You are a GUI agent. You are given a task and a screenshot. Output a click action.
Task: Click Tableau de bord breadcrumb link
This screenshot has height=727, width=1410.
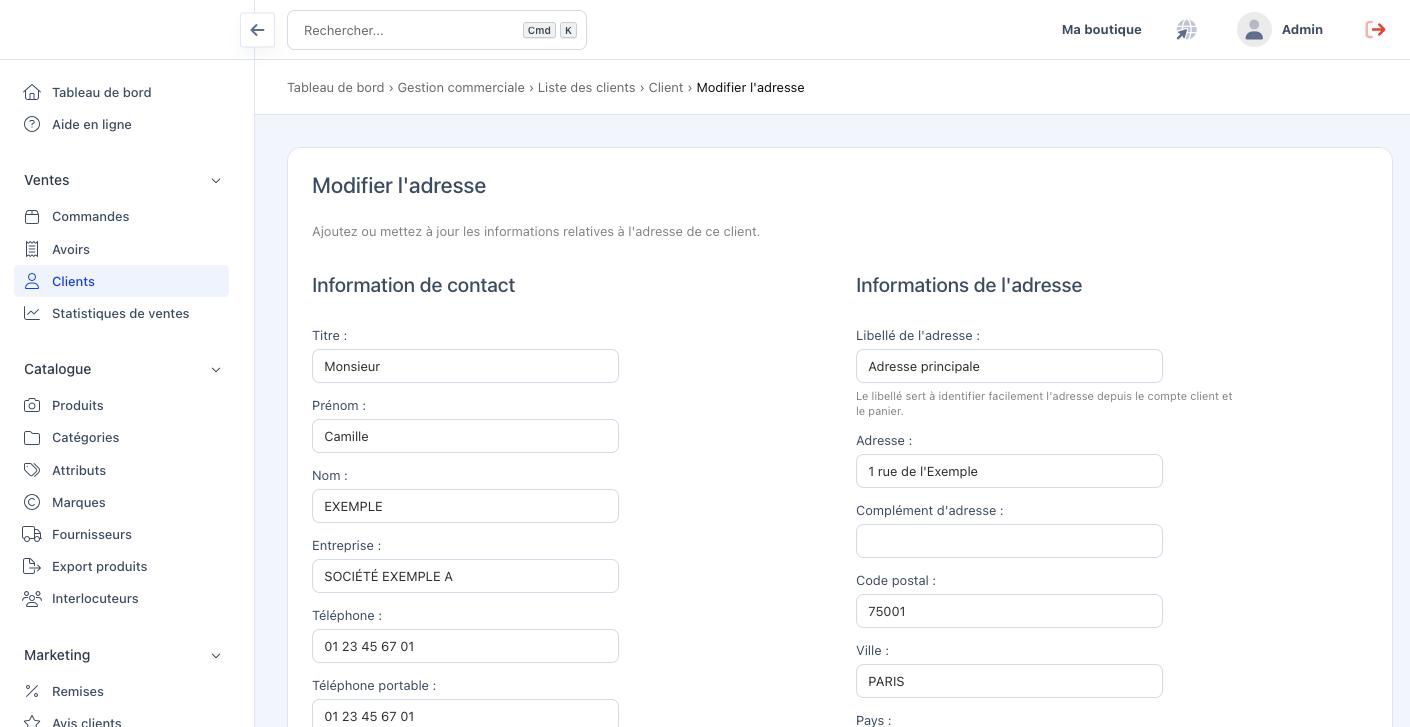click(x=335, y=88)
